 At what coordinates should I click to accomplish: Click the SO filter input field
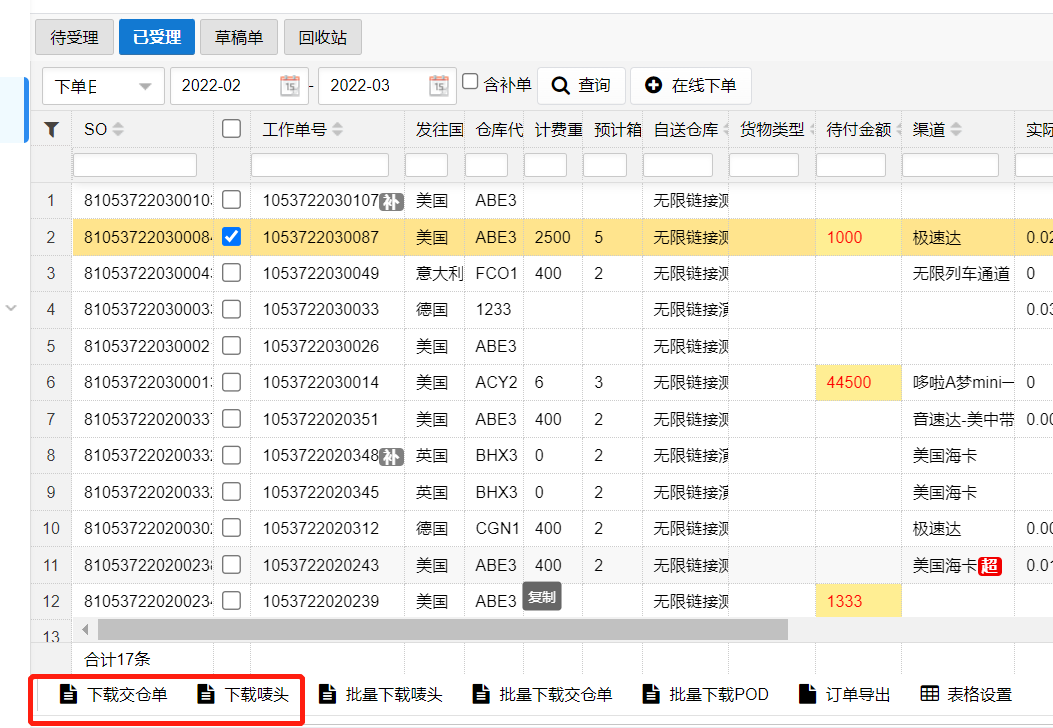135,165
